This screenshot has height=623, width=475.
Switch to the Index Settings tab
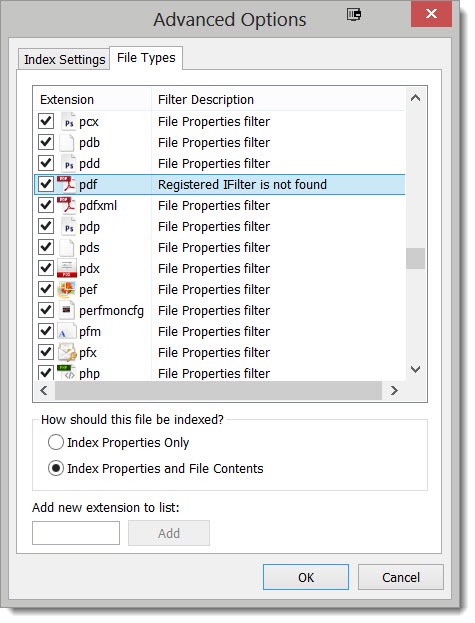[x=64, y=59]
